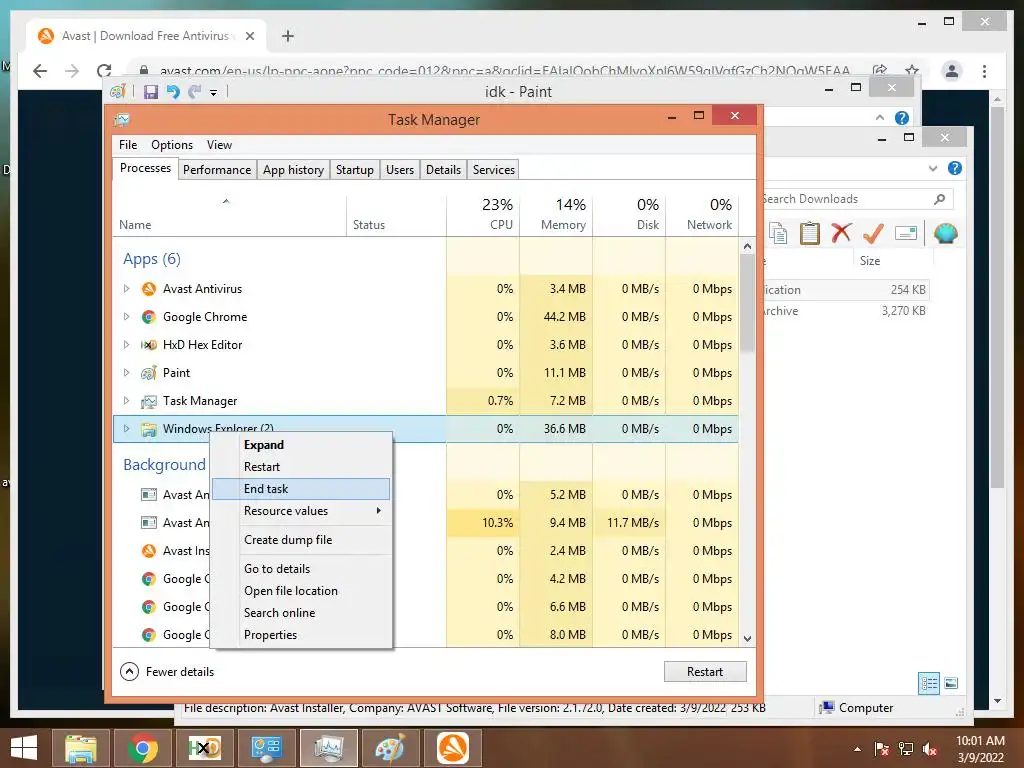The width and height of the screenshot is (1024, 768).
Task: Click the Explorer window help icon
Action: (955, 168)
